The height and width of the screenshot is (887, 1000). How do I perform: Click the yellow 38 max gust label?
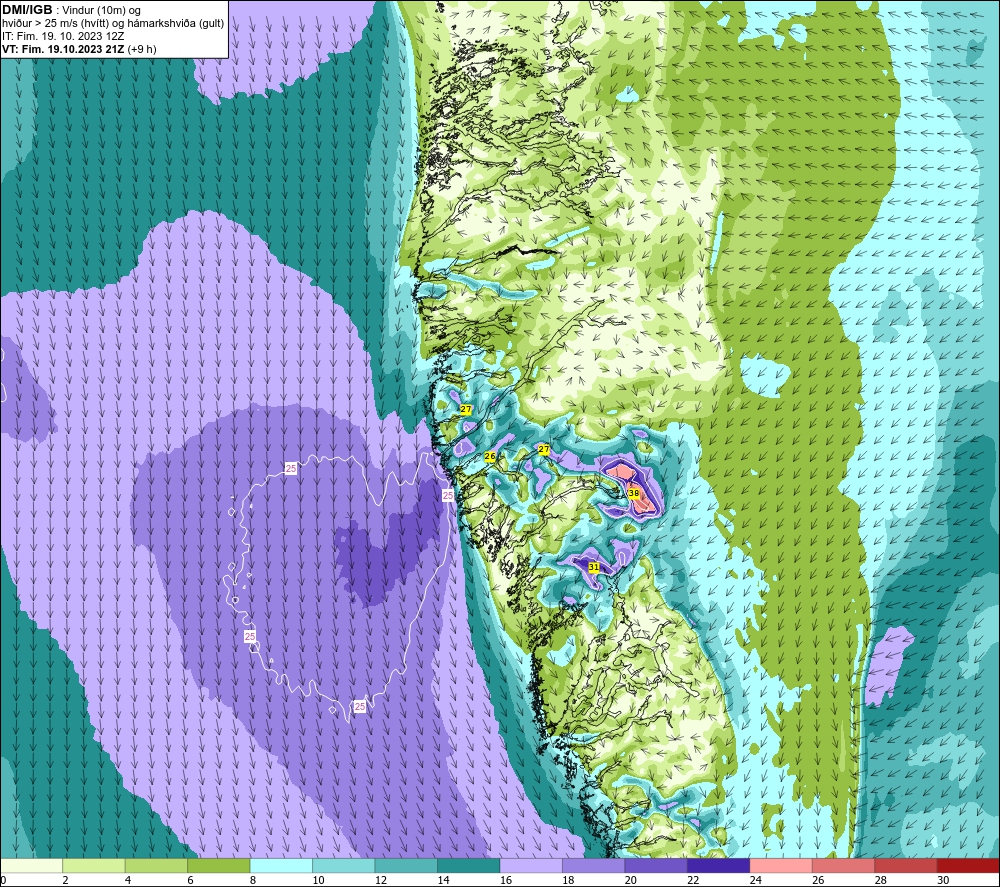tap(633, 493)
